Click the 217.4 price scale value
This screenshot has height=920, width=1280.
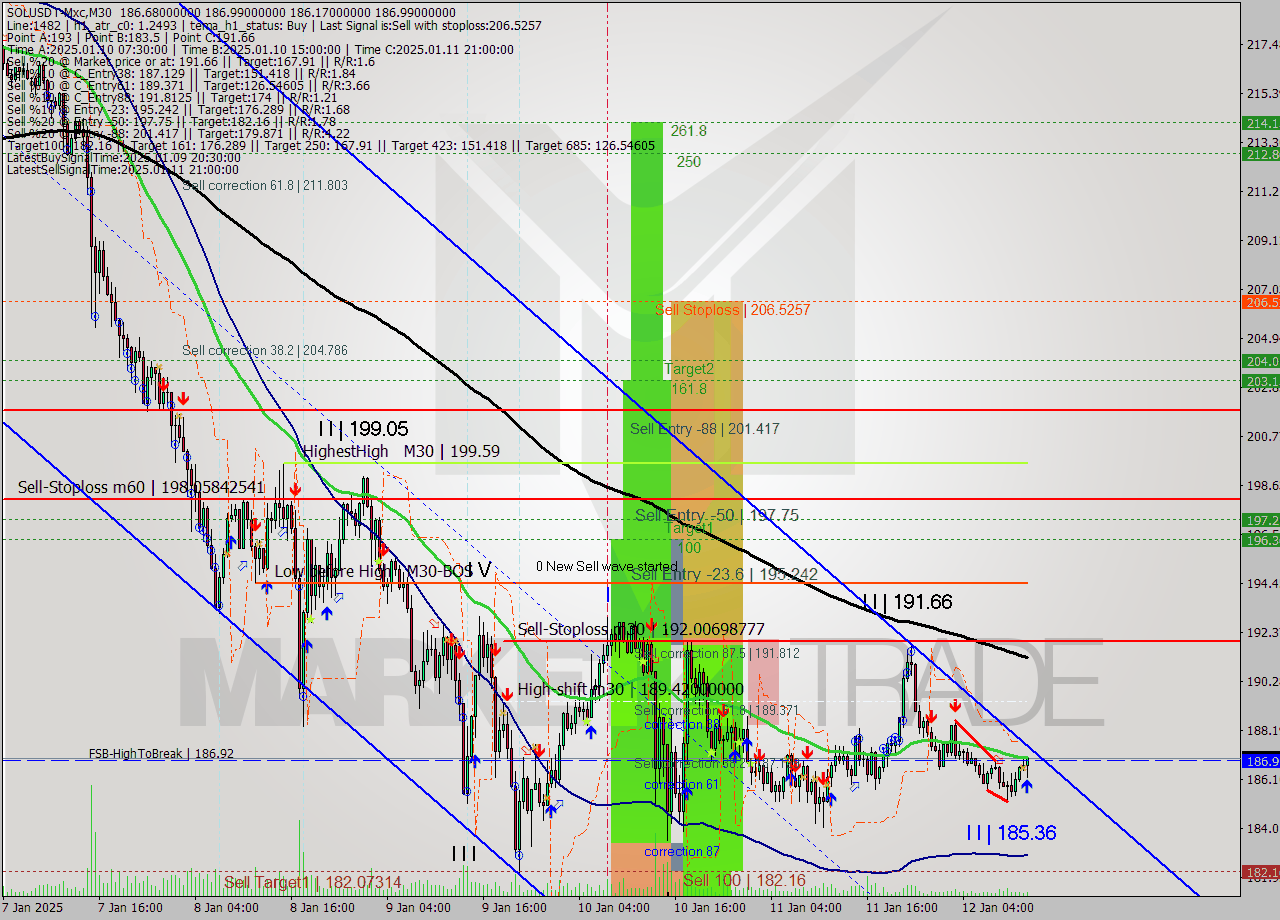point(1262,44)
